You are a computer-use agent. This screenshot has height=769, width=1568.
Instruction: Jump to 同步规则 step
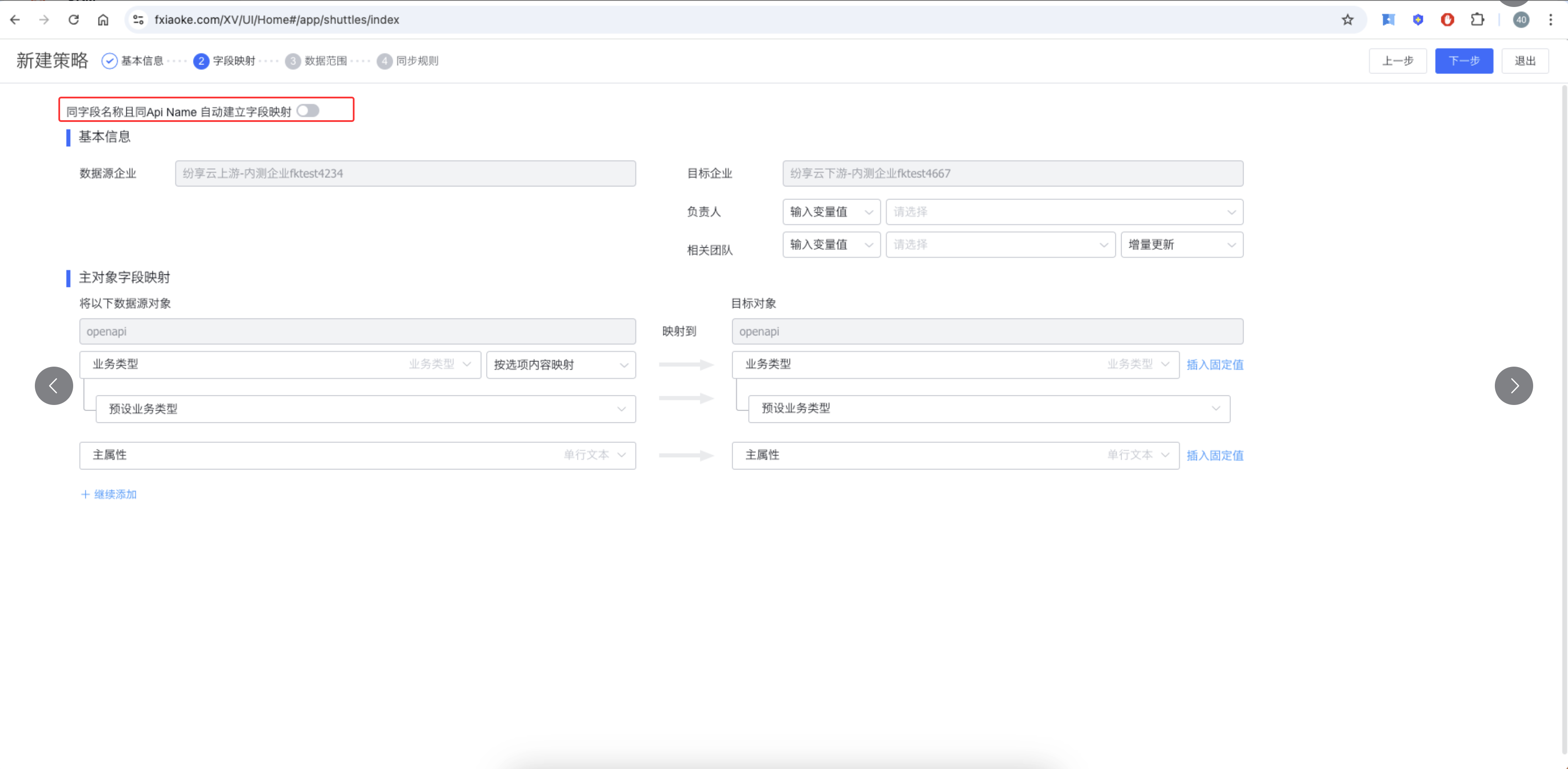[x=408, y=61]
